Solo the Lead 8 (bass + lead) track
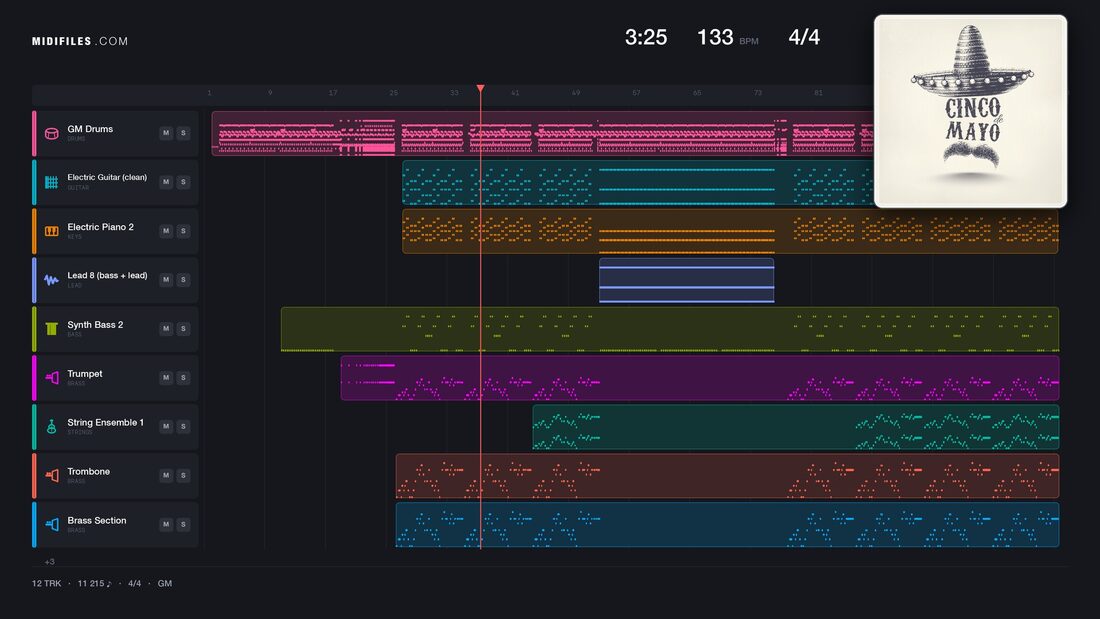This screenshot has height=619, width=1100. 183,279
